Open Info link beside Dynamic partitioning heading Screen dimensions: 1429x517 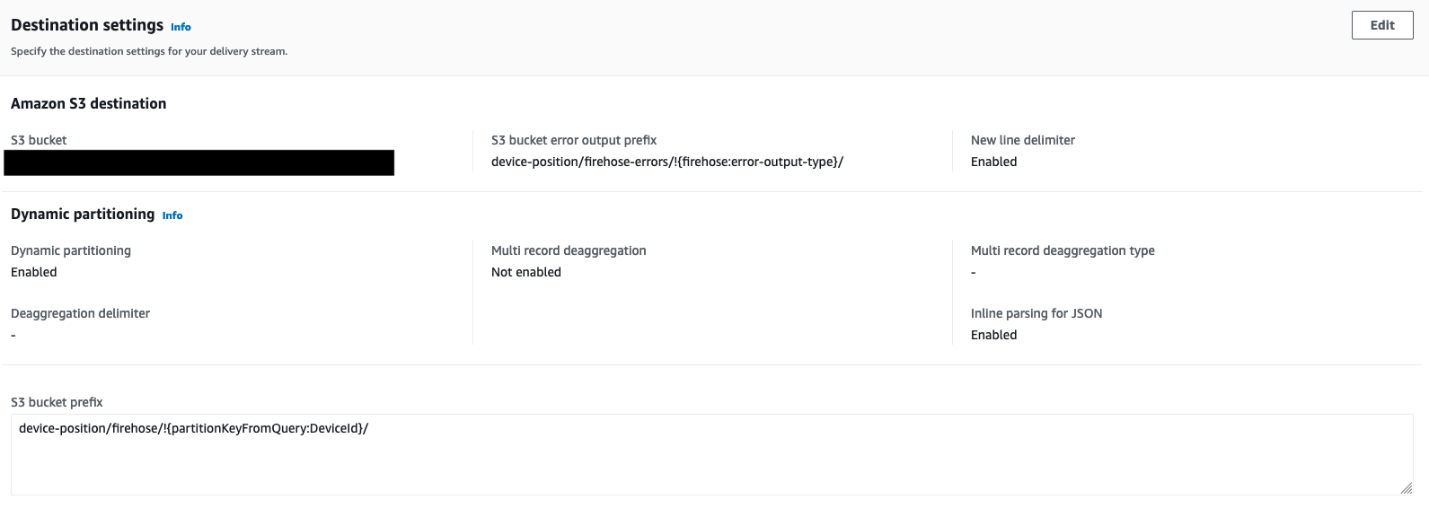click(172, 215)
